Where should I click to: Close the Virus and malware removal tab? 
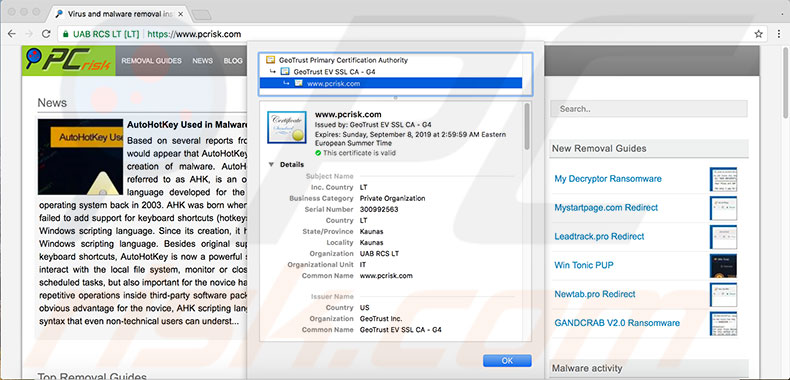tap(181, 14)
